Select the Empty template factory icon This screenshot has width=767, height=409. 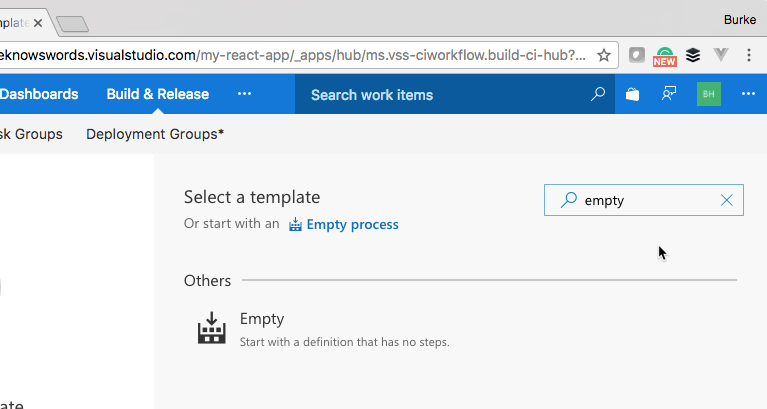point(212,328)
